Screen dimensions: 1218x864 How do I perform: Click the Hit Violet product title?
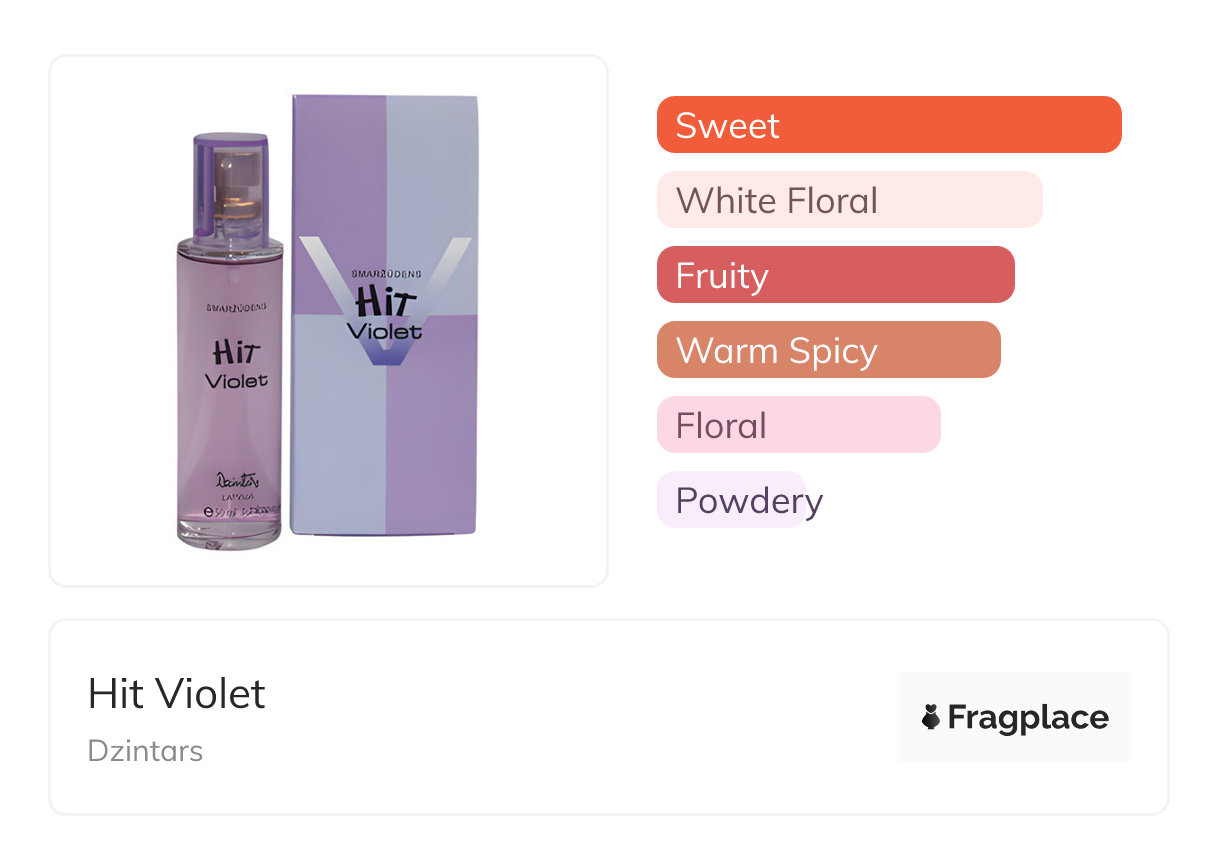click(177, 693)
